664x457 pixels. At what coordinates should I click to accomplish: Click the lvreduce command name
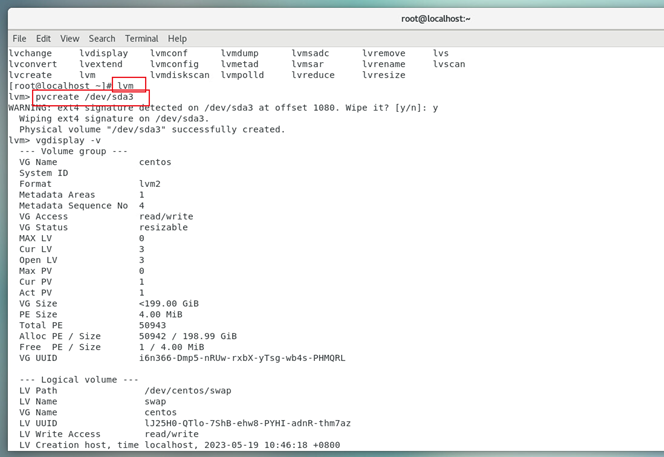pos(313,75)
